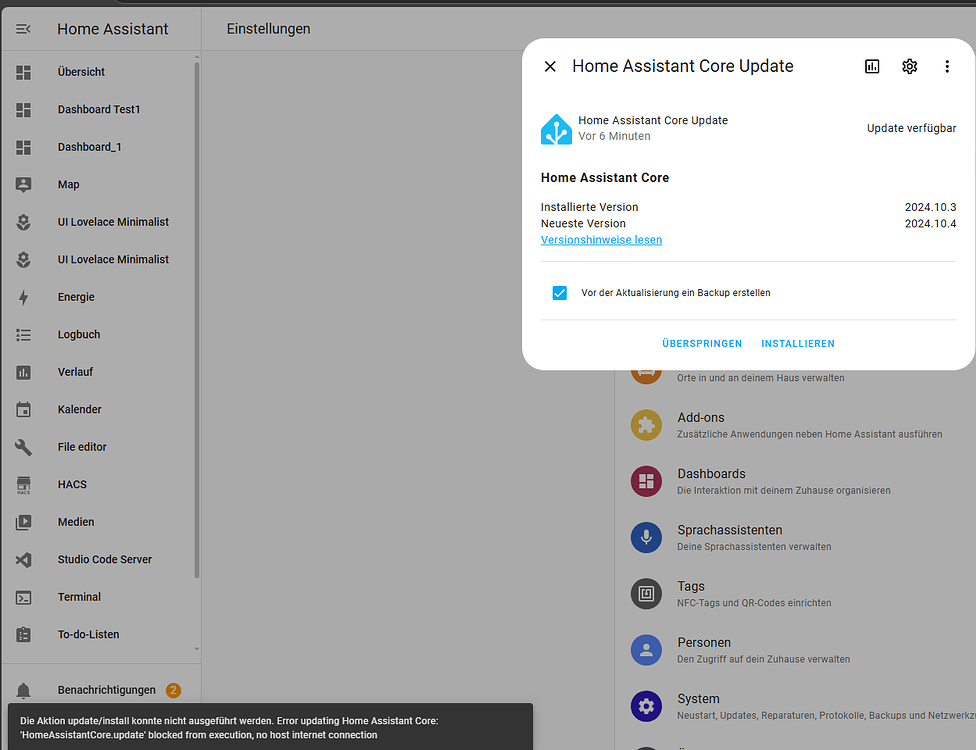976x750 pixels.
Task: Click the Tags entry title text
Action: [691, 586]
